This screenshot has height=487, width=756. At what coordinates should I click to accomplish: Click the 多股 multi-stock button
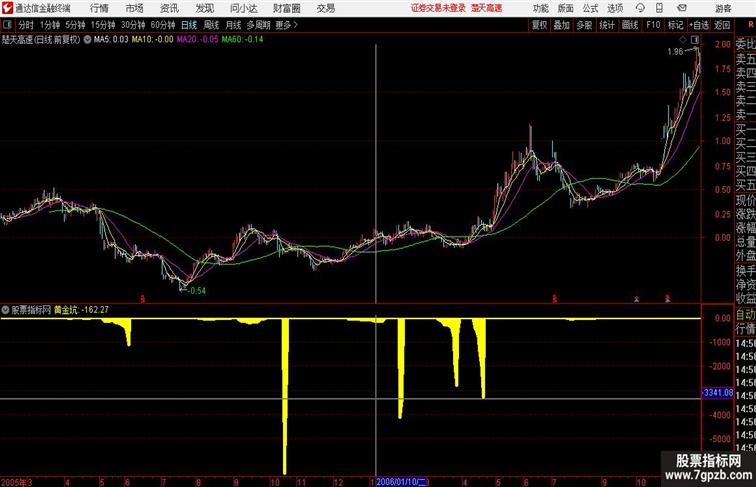click(x=584, y=25)
